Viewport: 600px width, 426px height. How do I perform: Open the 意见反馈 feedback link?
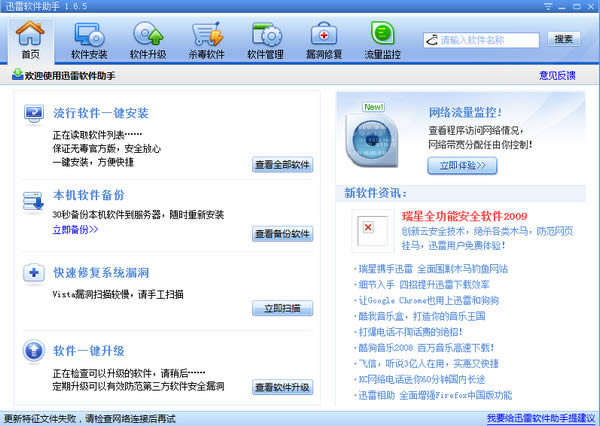(x=557, y=75)
